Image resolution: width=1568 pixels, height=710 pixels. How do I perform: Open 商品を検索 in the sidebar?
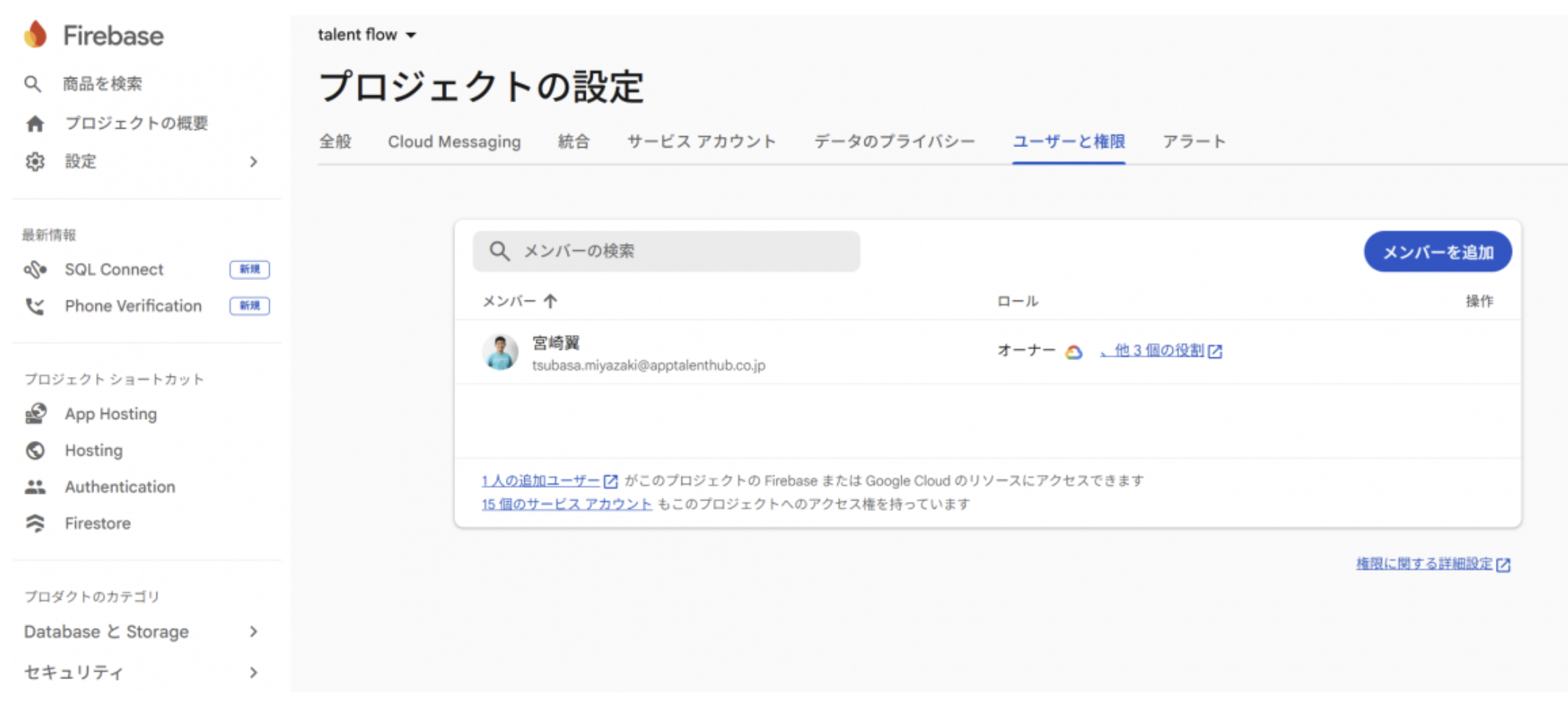[x=102, y=84]
